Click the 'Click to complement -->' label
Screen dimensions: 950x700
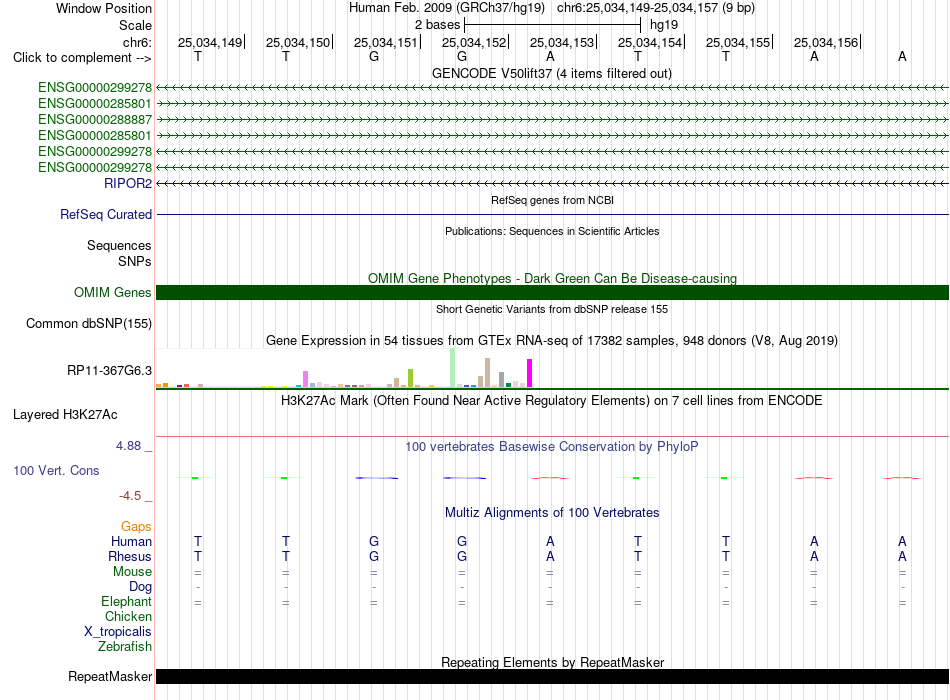click(82, 58)
